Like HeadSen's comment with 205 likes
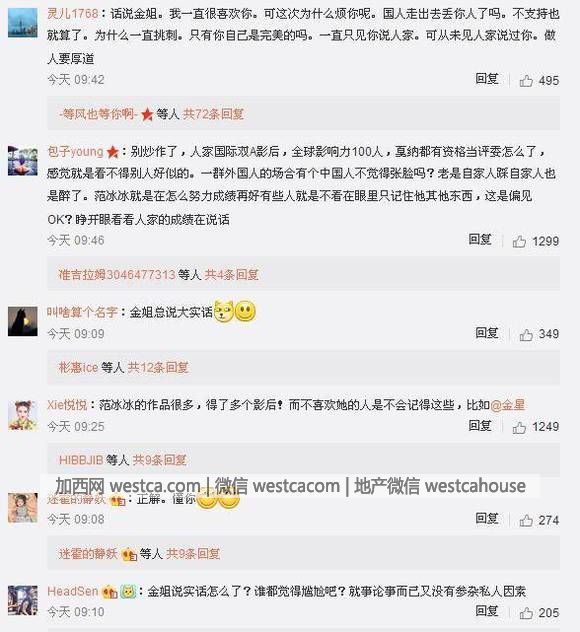580x632 pixels. [526, 613]
